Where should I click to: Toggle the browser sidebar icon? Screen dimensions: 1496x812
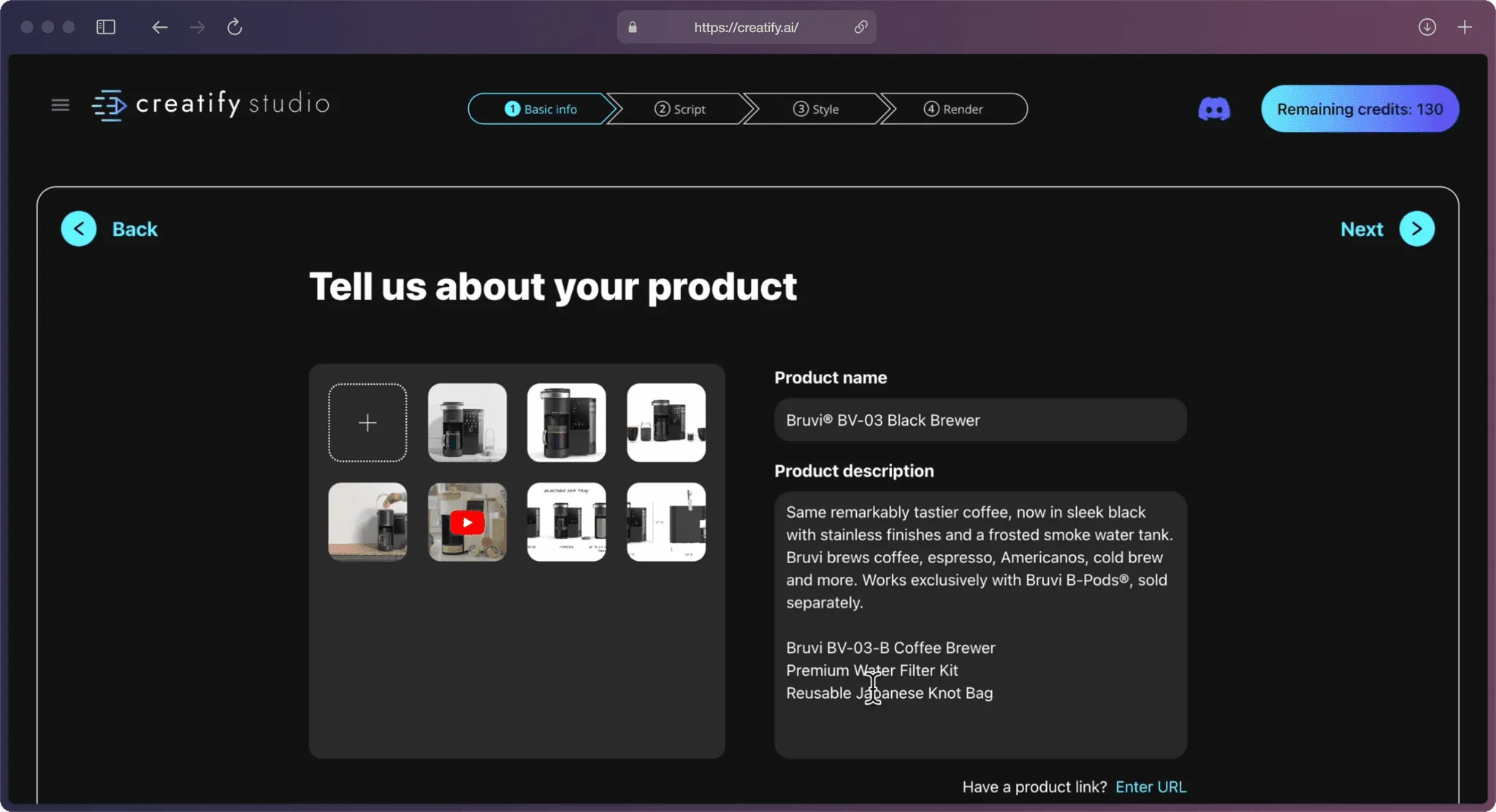(106, 27)
